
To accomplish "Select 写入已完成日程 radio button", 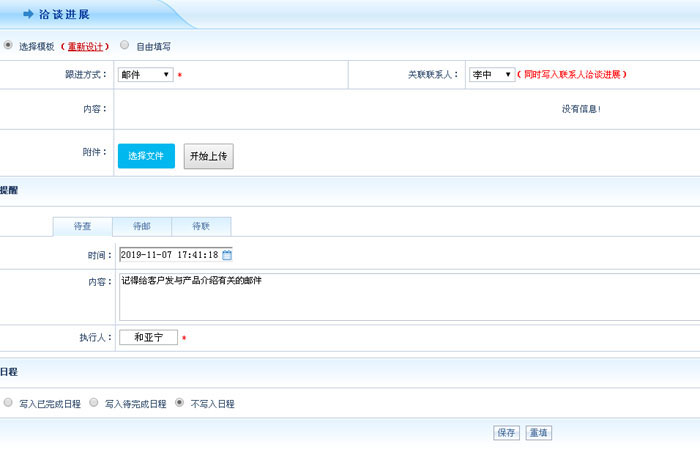I will (9, 403).
